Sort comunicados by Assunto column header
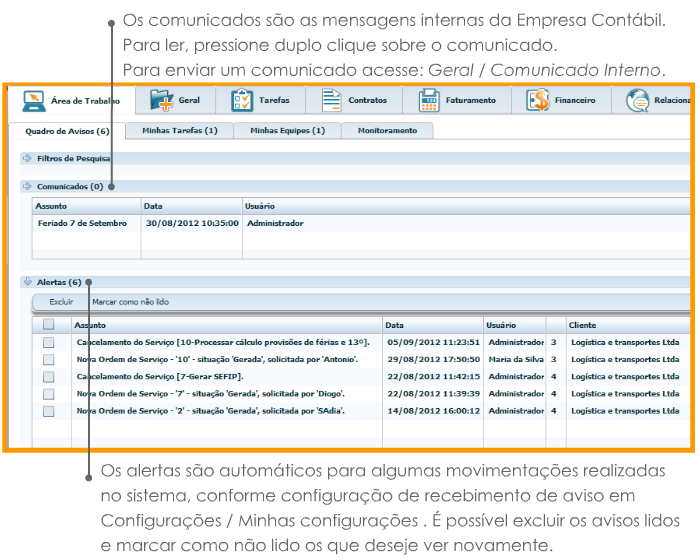The height and width of the screenshot is (560, 700). (87, 206)
